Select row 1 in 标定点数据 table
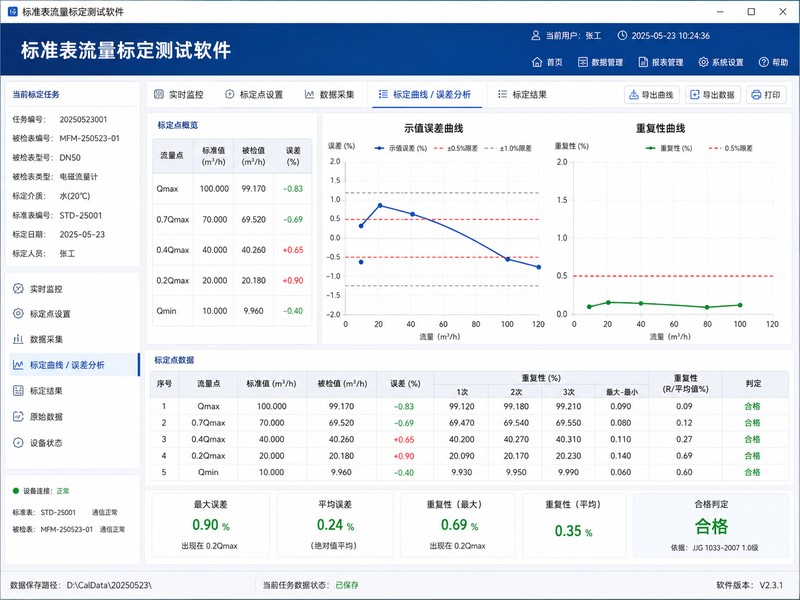Viewport: 800px width, 600px height. click(469, 406)
